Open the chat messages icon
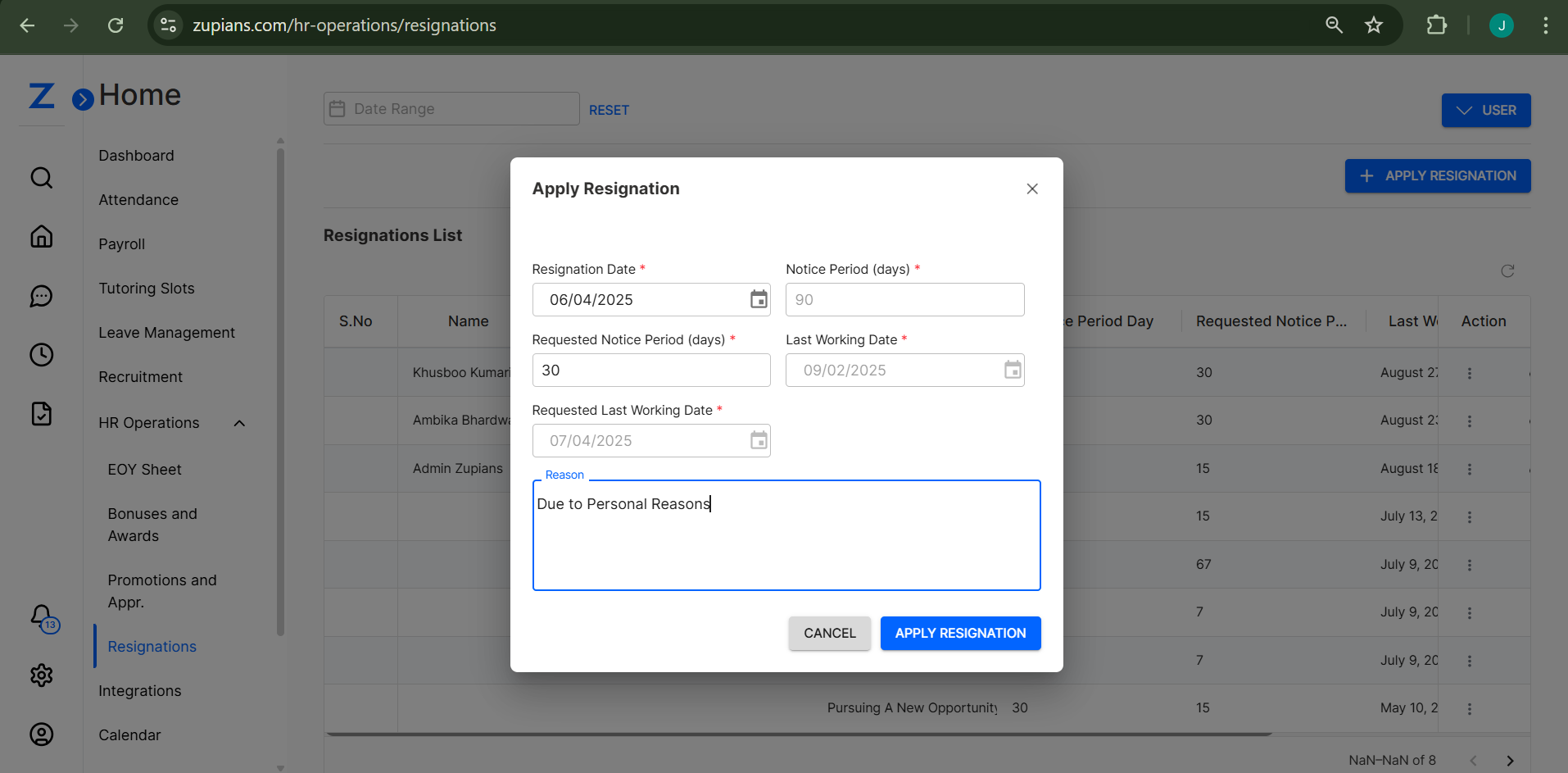The width and height of the screenshot is (1568, 773). [x=41, y=296]
